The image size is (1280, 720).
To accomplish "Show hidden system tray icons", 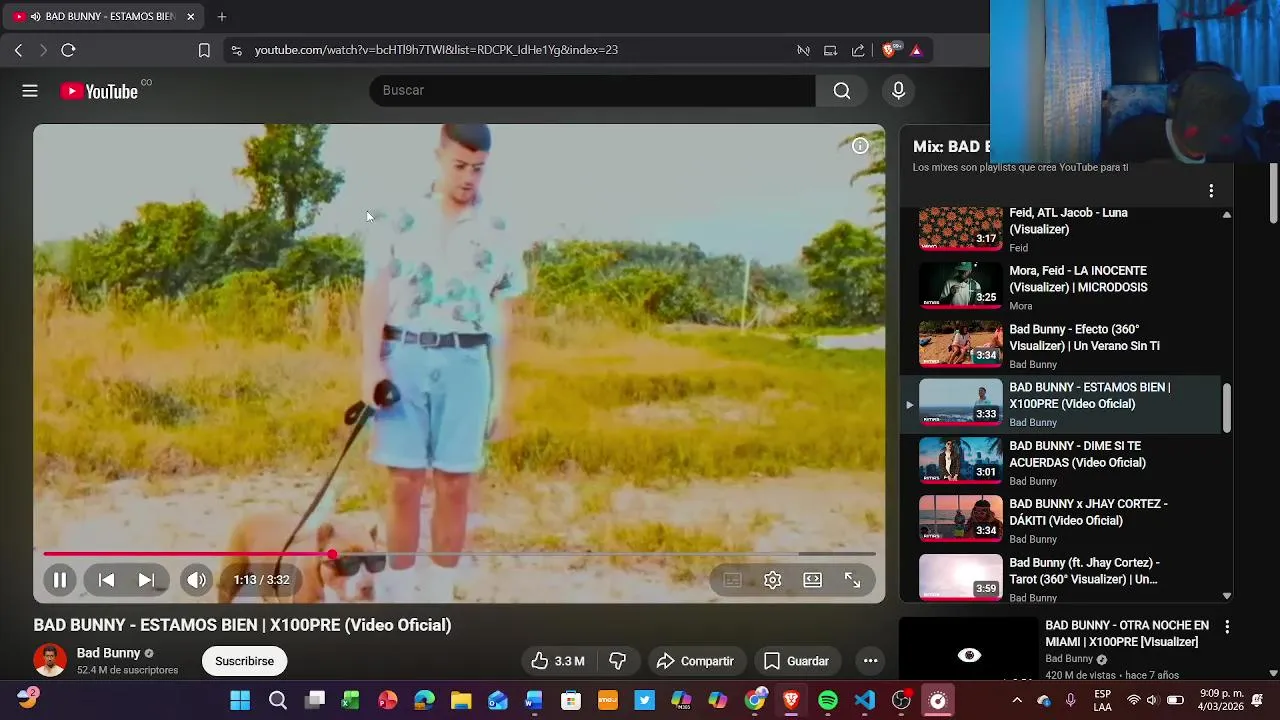I will click(x=1017, y=700).
